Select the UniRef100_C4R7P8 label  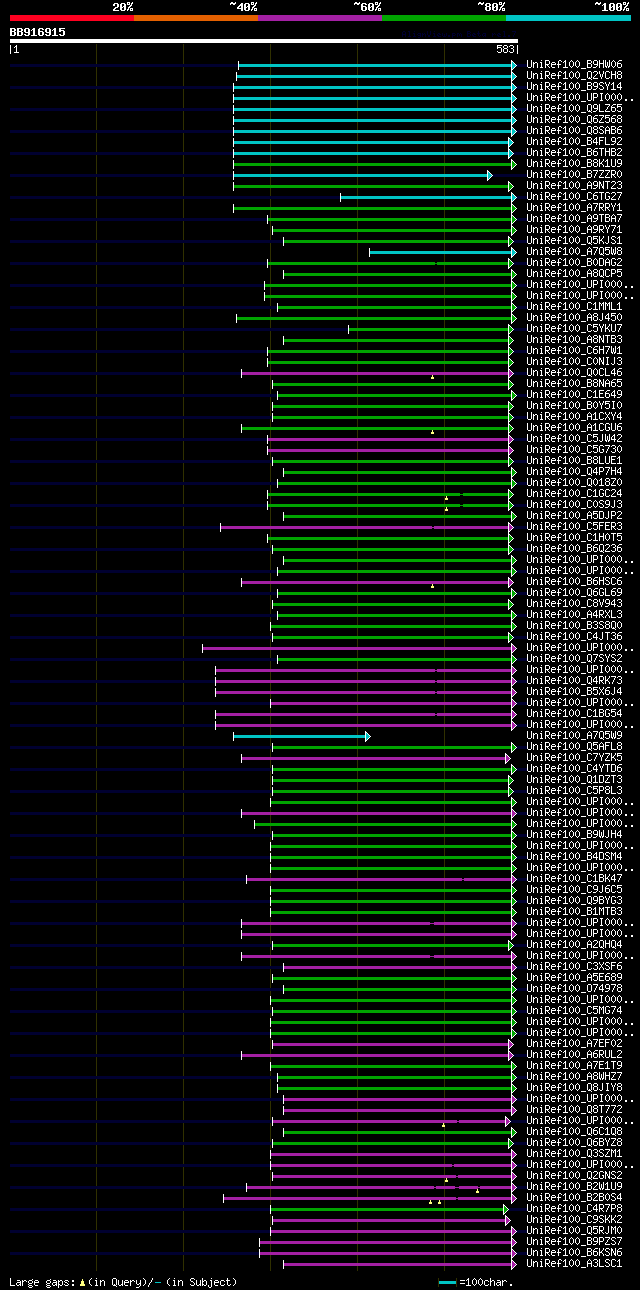click(x=573, y=1208)
